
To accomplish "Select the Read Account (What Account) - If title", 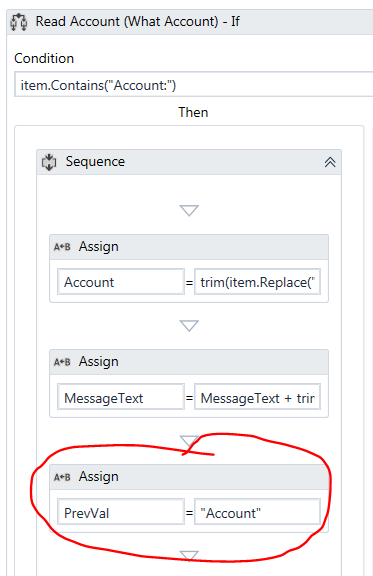I will [137, 22].
